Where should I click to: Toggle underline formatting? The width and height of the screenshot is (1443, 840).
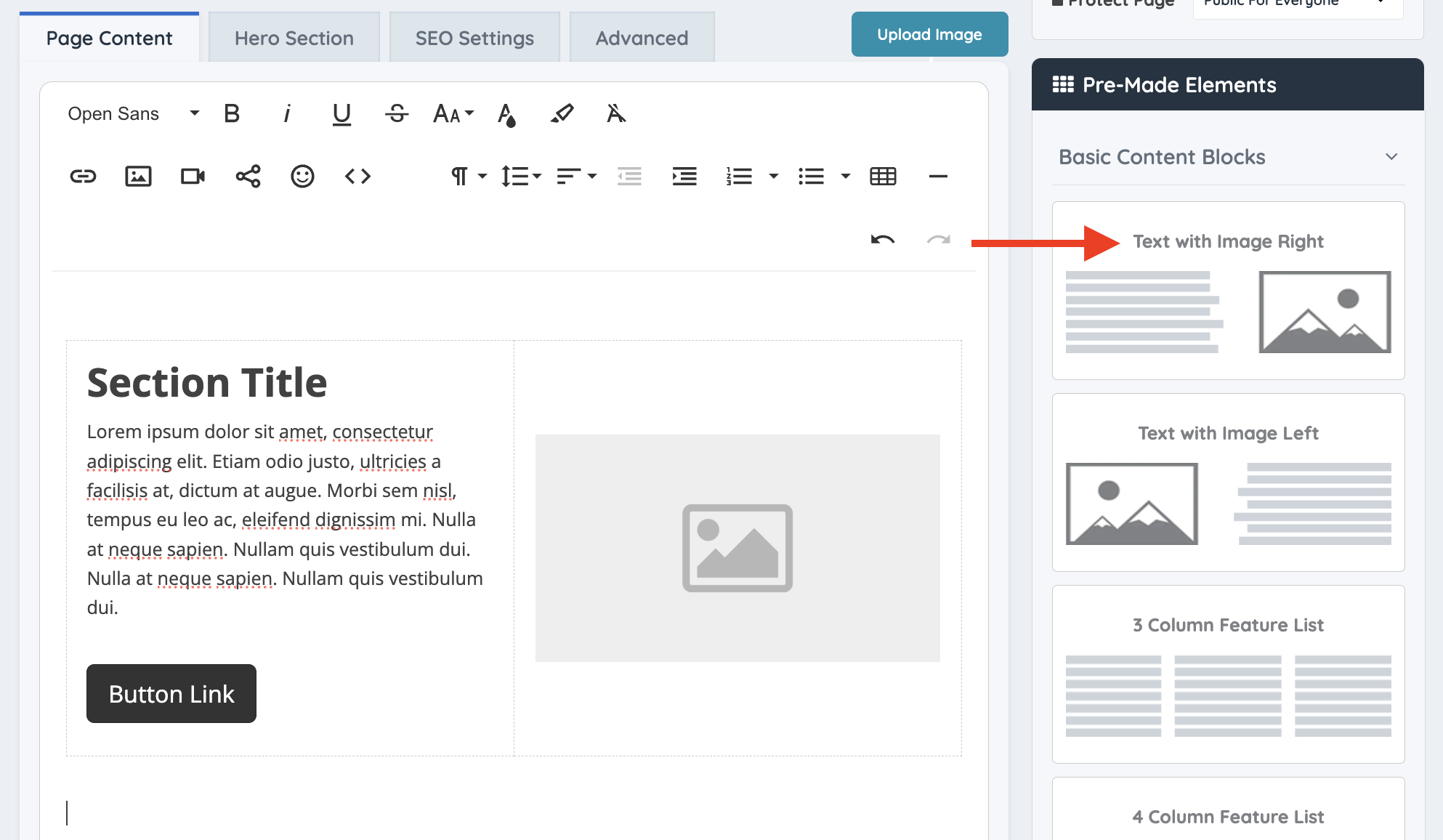[341, 114]
